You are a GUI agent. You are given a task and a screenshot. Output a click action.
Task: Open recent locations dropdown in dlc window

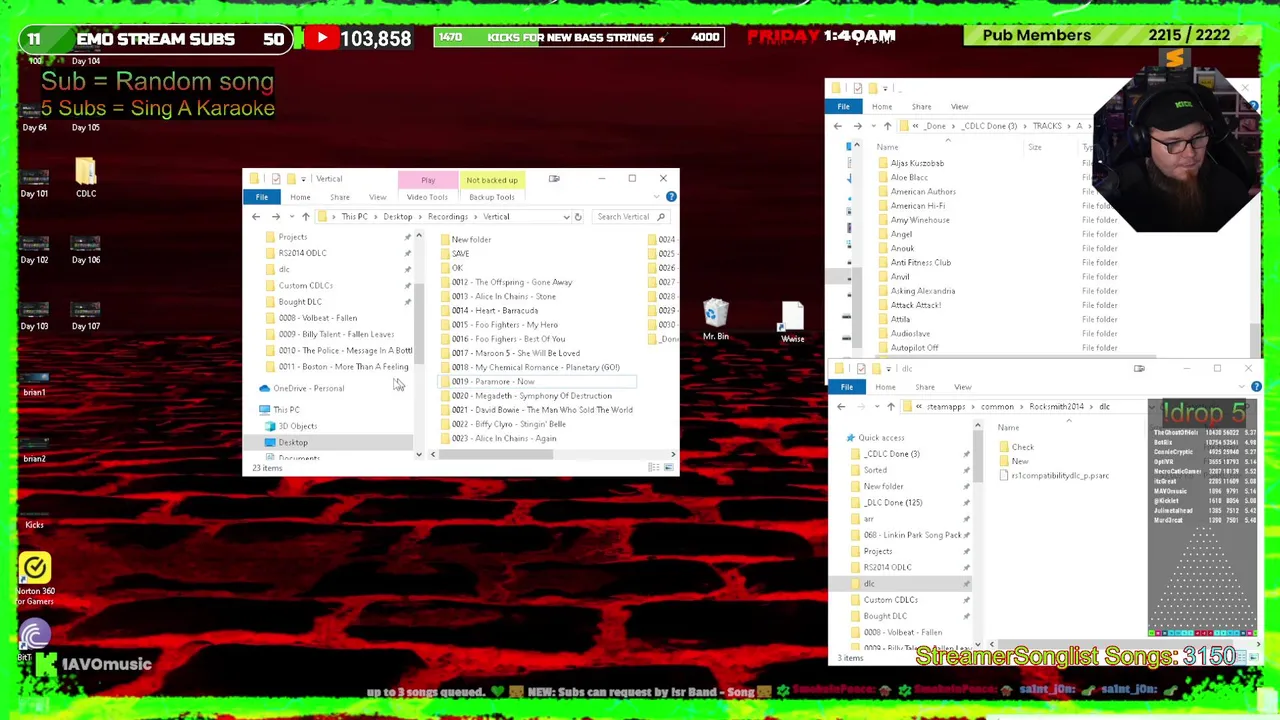(x=875, y=407)
